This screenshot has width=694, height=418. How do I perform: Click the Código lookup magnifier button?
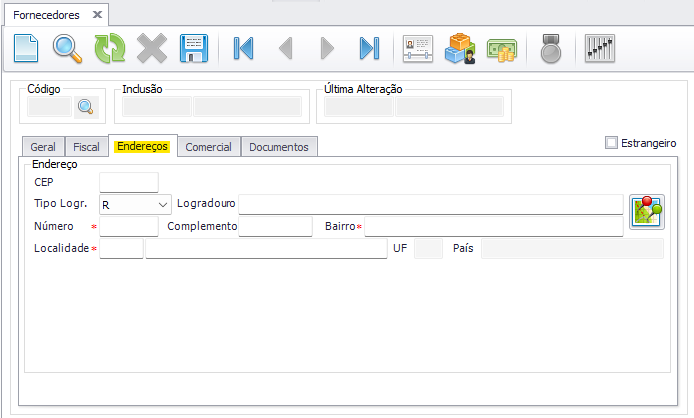point(86,107)
